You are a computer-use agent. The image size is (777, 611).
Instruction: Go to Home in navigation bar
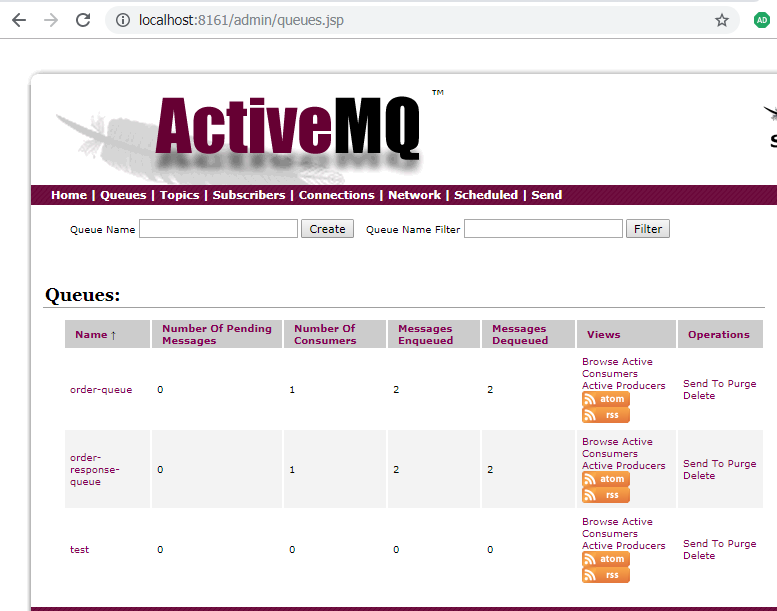pyautogui.click(x=69, y=195)
